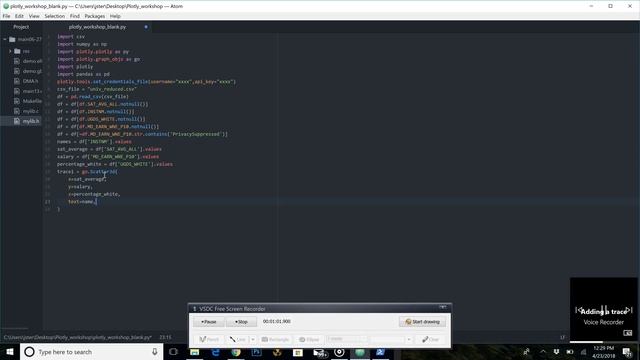
Task: Click the Clear drawing button
Action: 430,339
